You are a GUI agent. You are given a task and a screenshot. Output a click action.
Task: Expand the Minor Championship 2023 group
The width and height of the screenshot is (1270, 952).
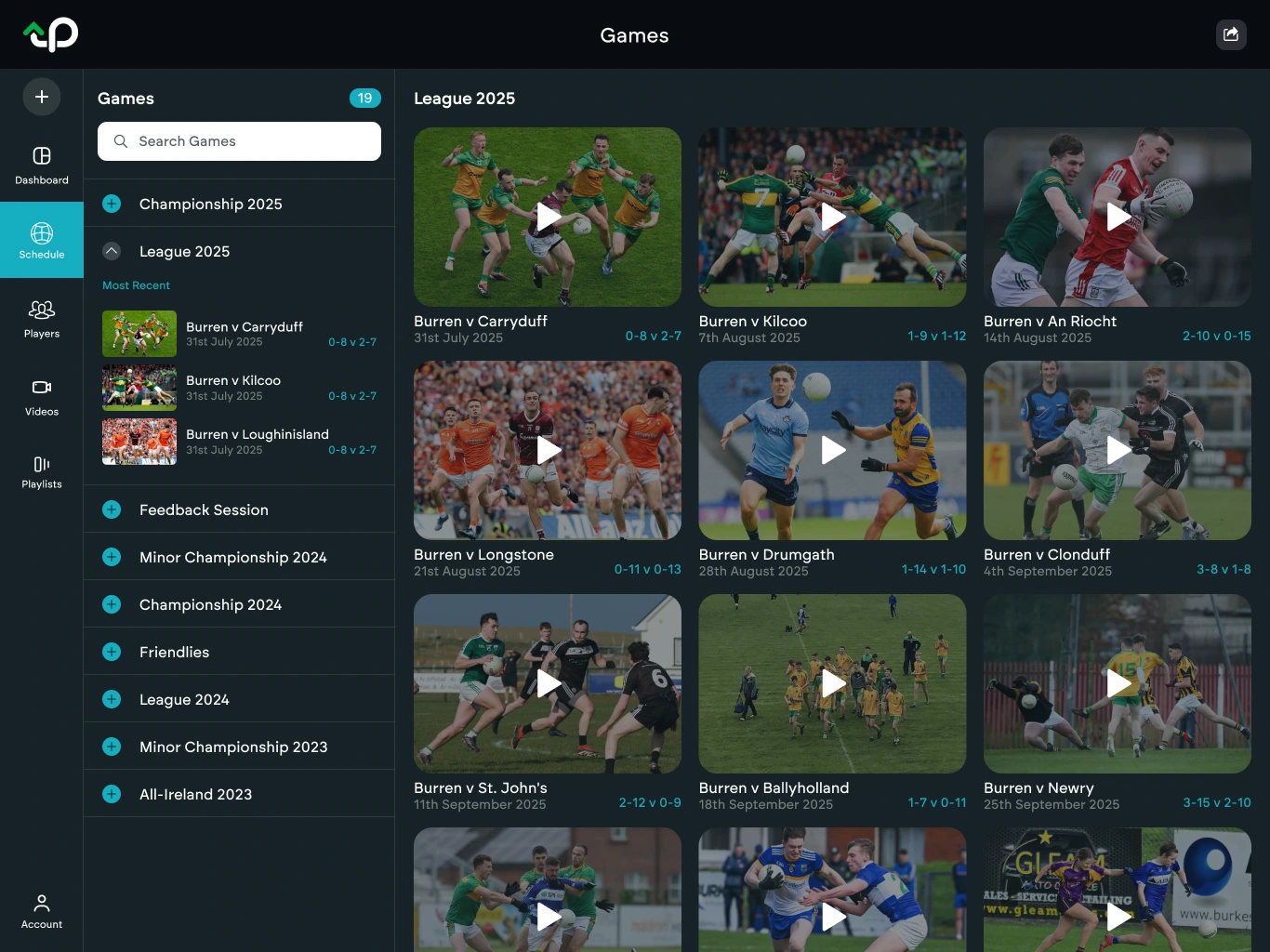[x=112, y=747]
